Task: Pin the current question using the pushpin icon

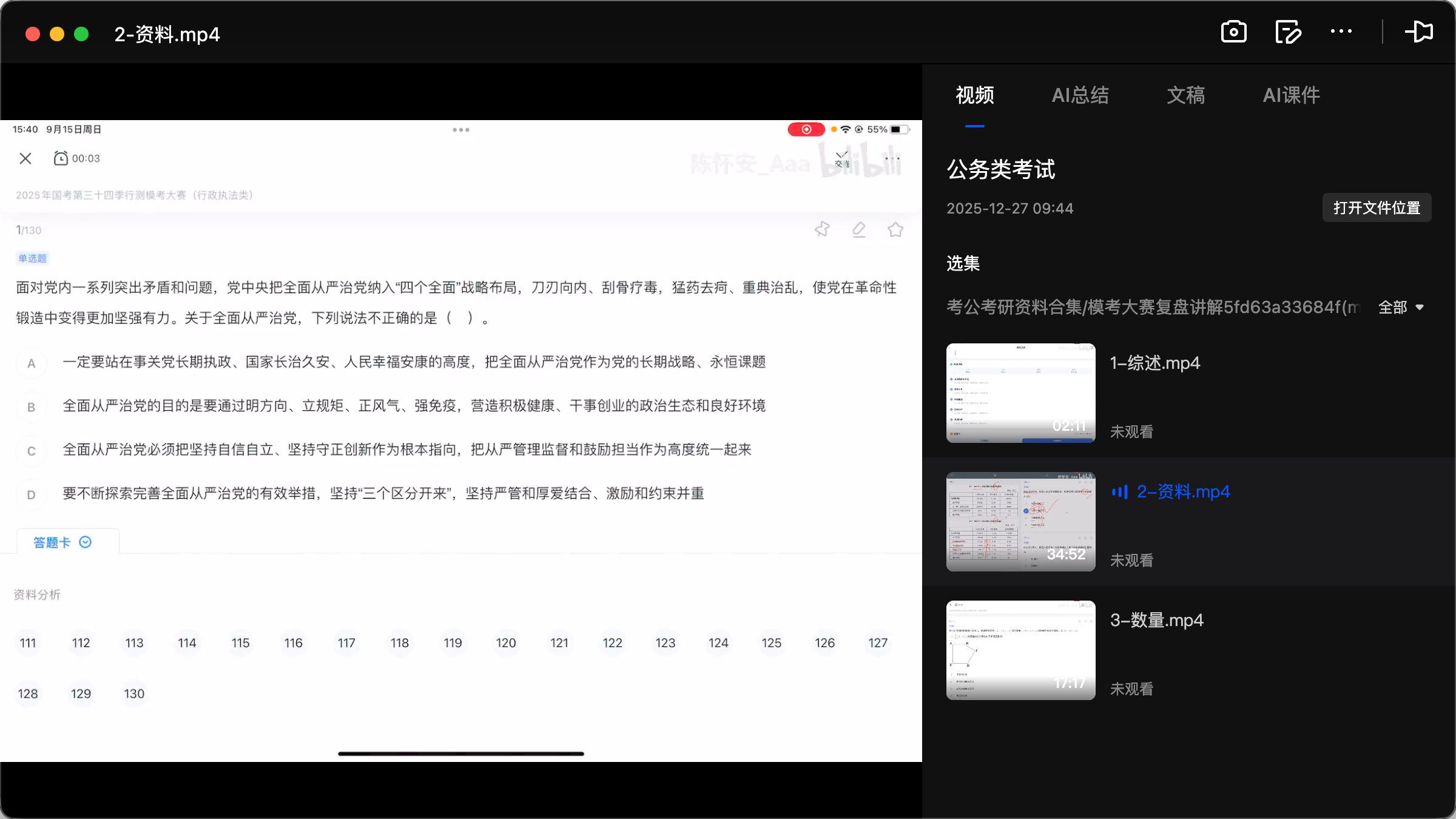Action: point(823,229)
